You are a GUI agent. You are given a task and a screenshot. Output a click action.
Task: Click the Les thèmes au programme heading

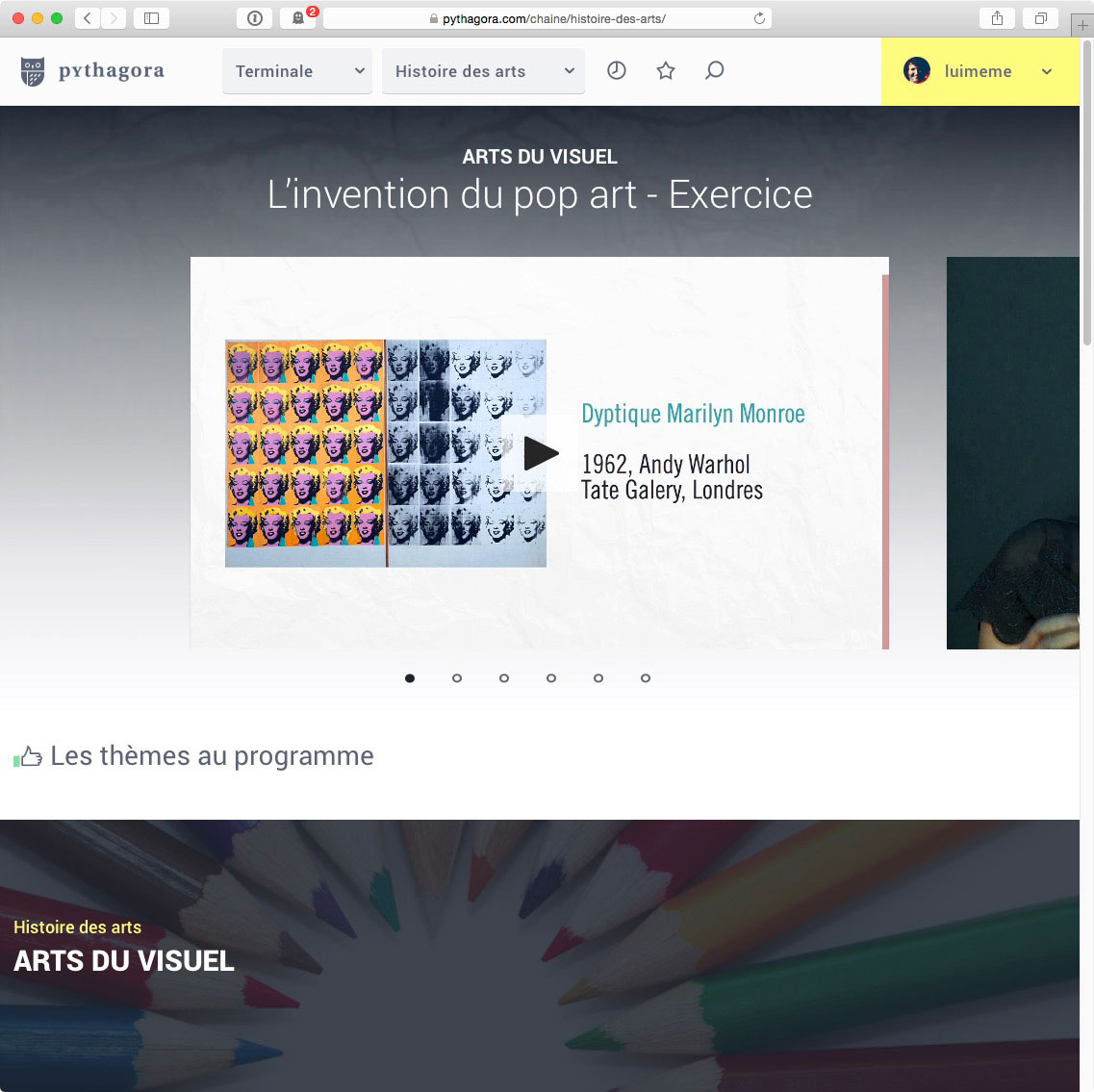pos(212,756)
